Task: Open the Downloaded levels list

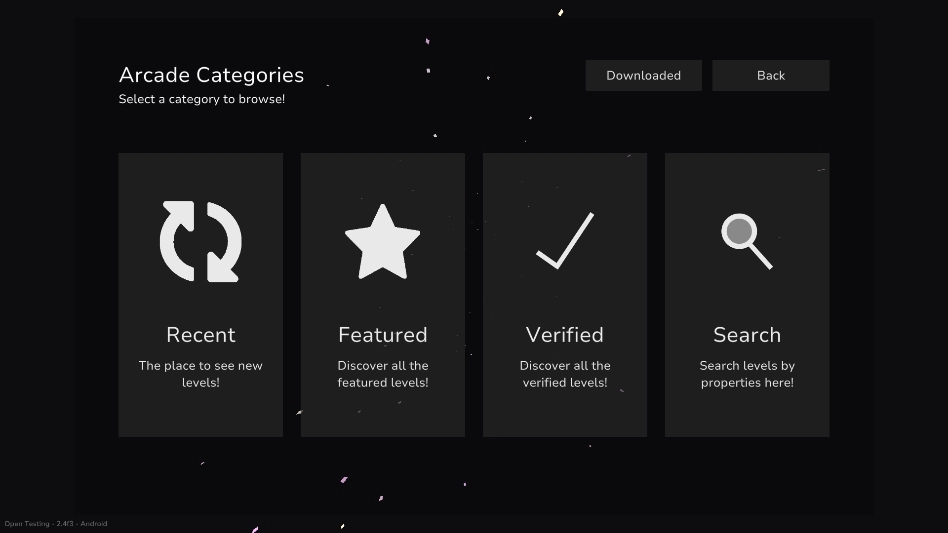Action: click(643, 75)
